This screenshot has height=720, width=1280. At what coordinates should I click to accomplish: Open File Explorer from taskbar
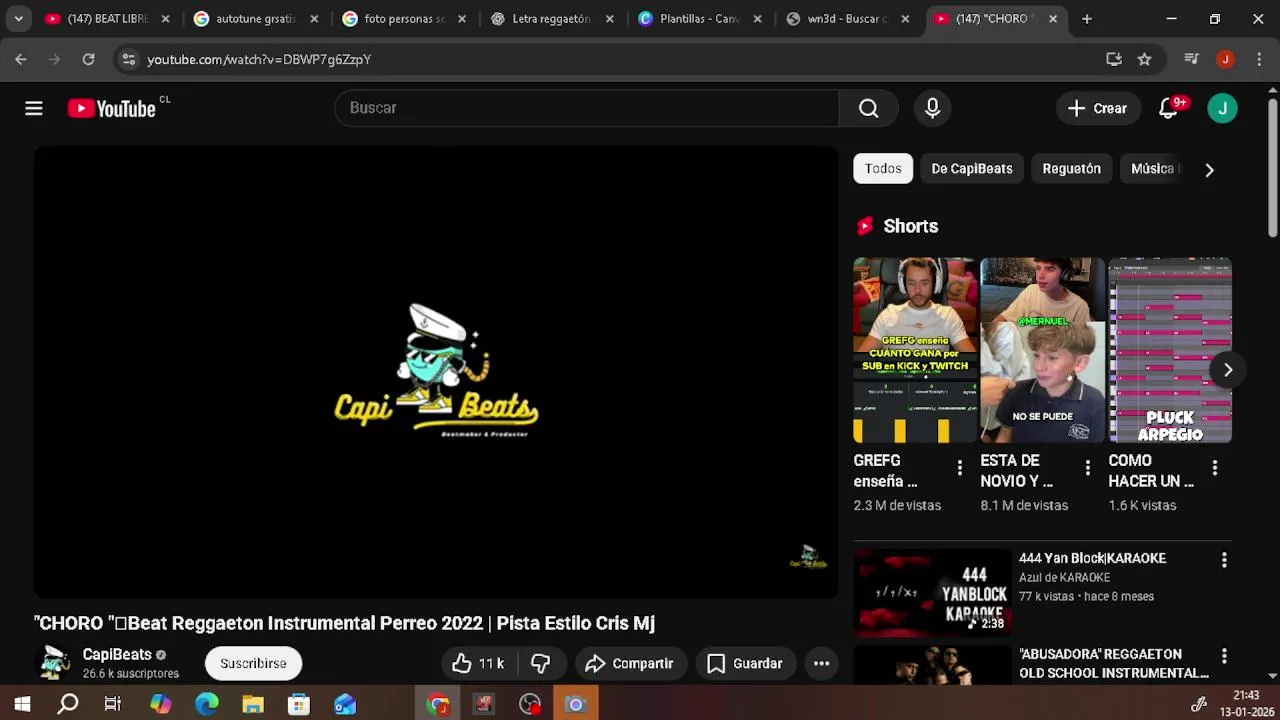(x=253, y=704)
